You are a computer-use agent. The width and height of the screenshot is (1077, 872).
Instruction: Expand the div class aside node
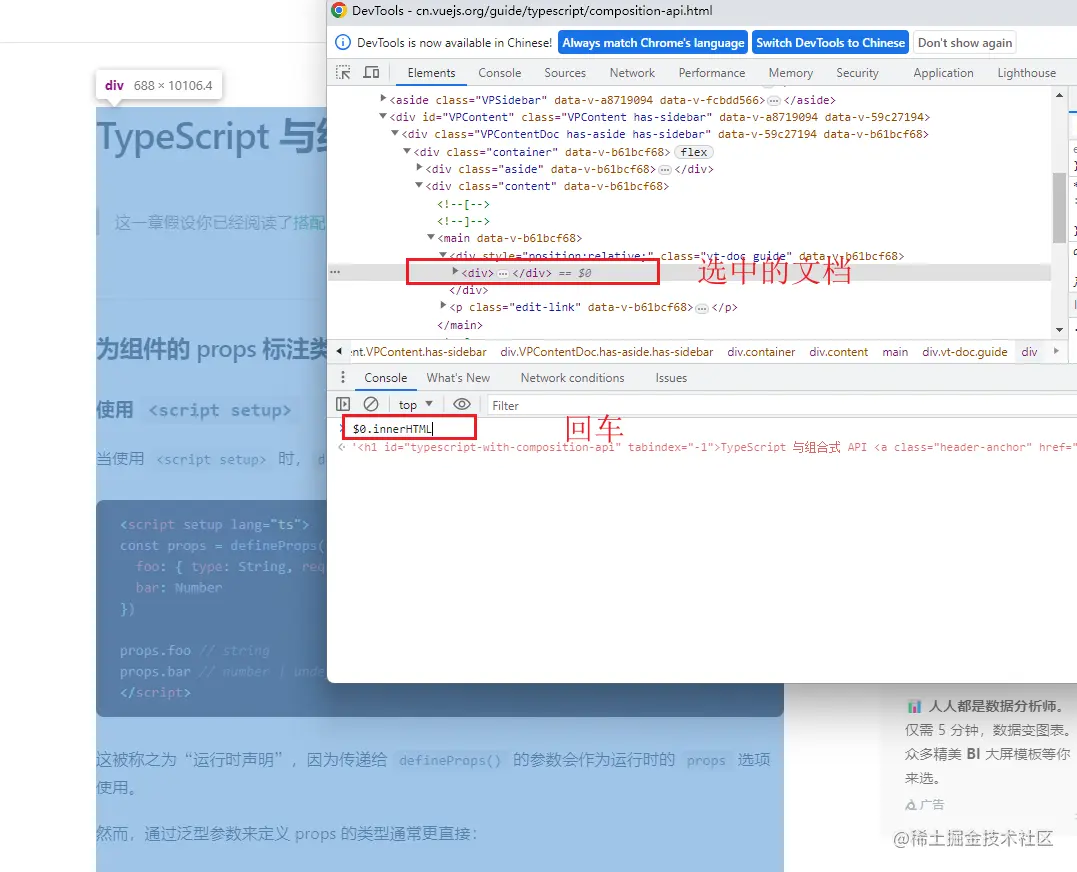coord(419,168)
